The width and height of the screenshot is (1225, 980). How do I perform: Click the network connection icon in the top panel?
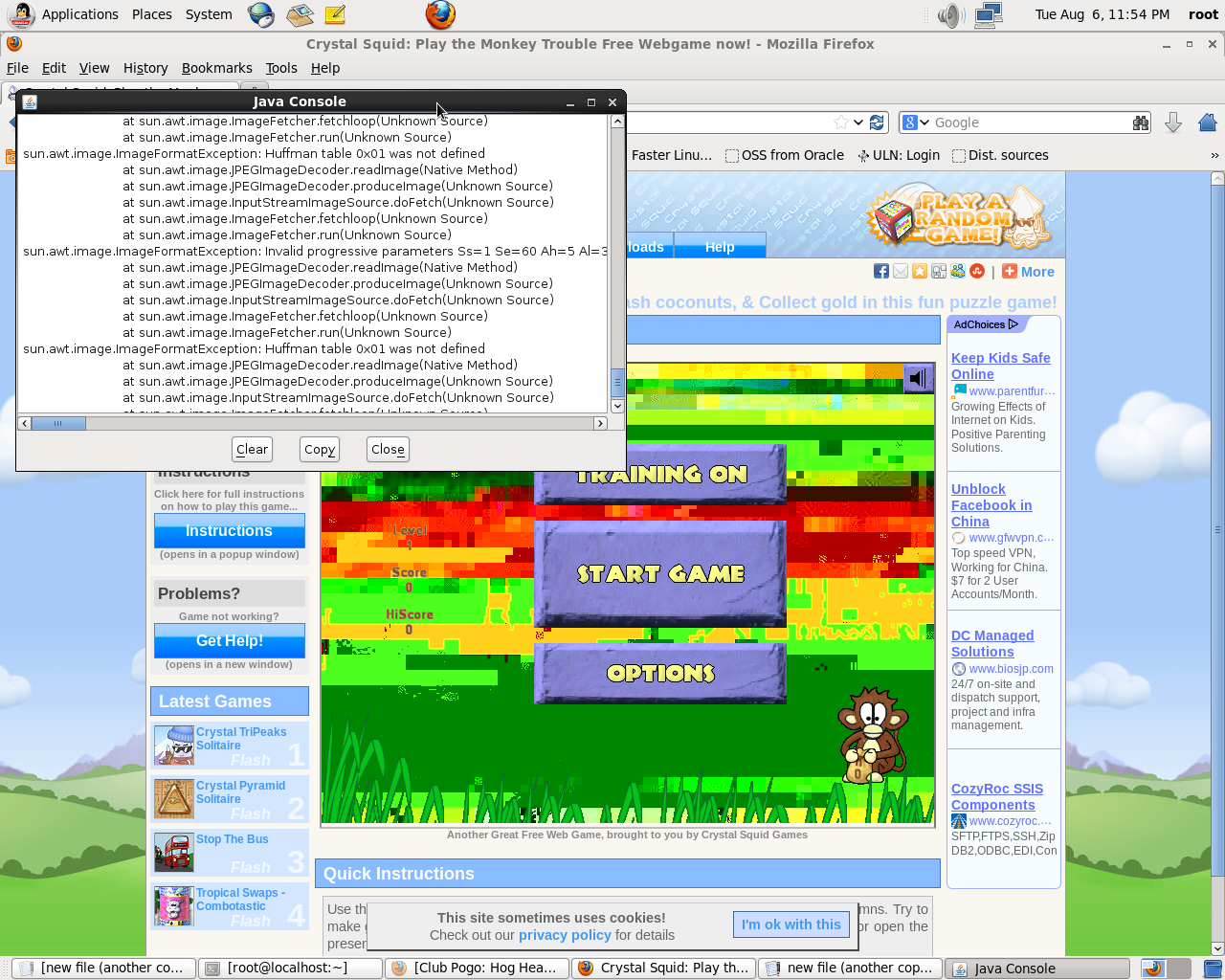[988, 15]
